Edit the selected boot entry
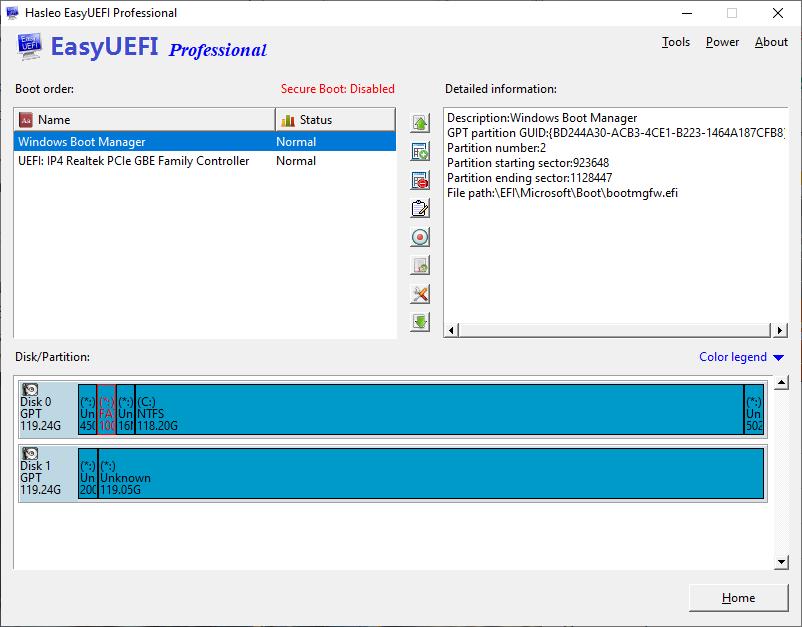 coord(420,209)
